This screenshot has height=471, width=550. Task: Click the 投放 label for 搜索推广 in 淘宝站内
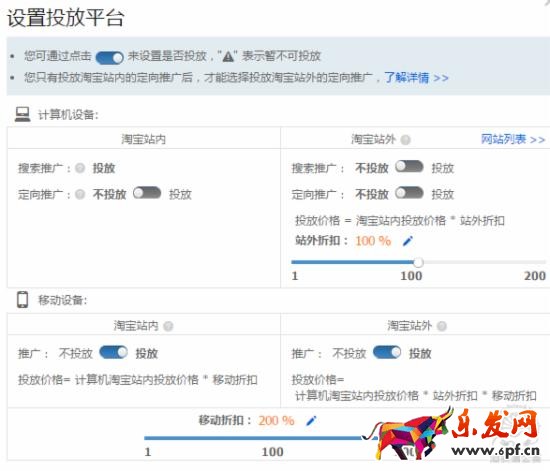click(104, 168)
